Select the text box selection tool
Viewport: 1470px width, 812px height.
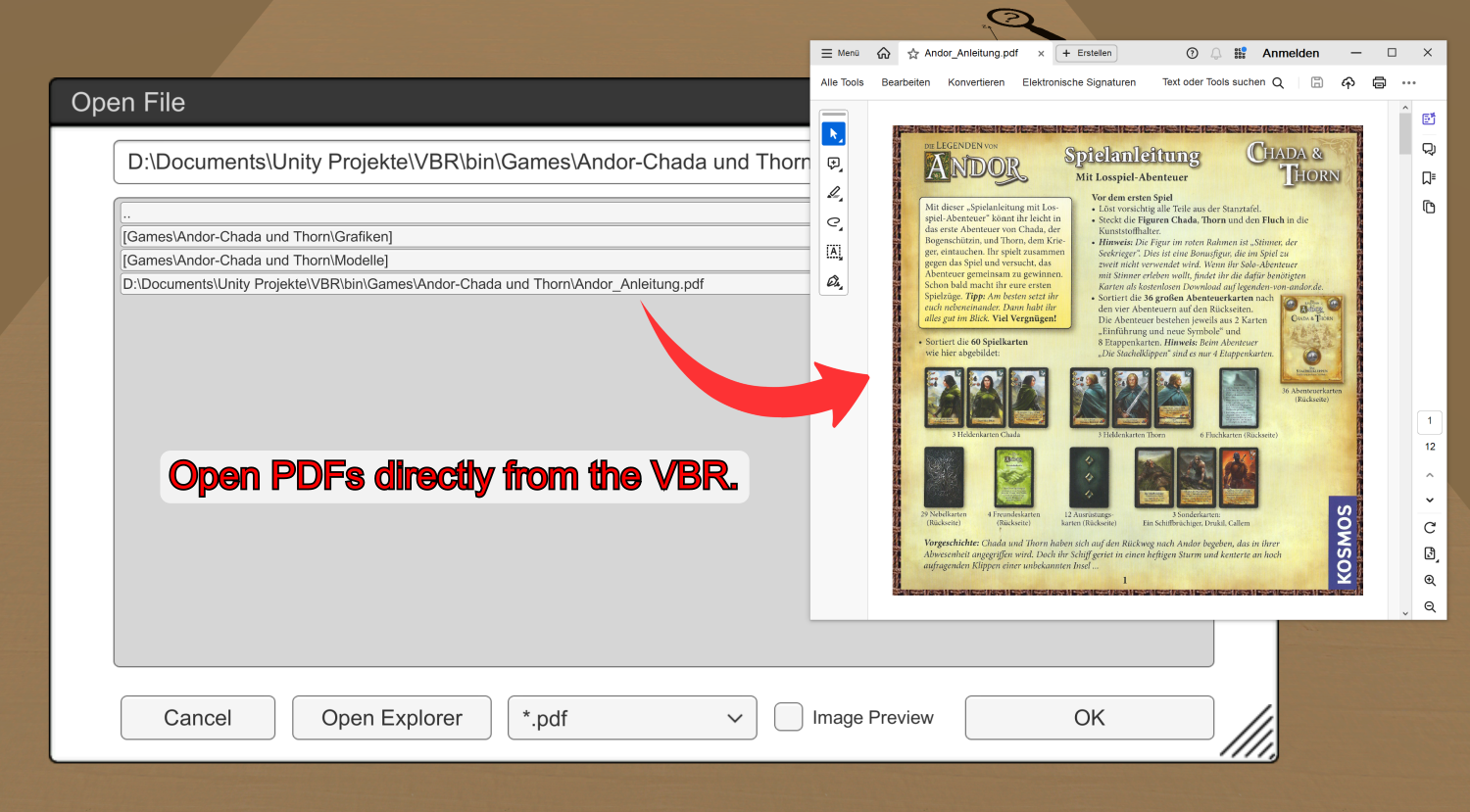click(x=834, y=252)
